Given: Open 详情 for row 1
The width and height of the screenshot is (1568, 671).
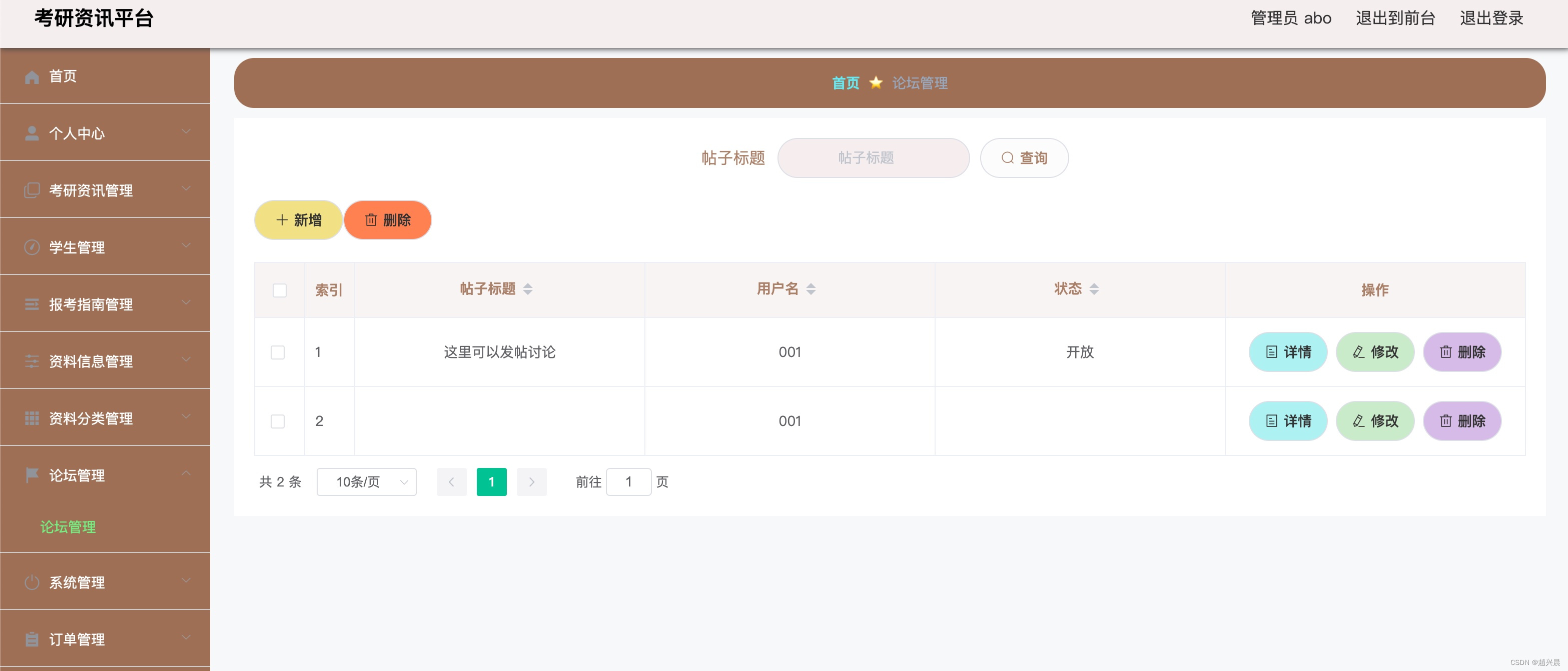Looking at the screenshot, I should point(1288,352).
